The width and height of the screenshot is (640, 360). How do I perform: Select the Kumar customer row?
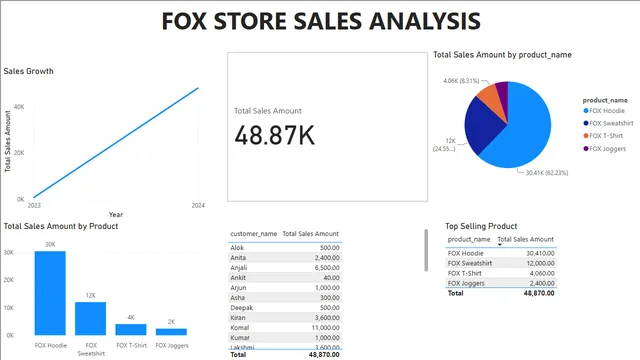[x=285, y=338]
